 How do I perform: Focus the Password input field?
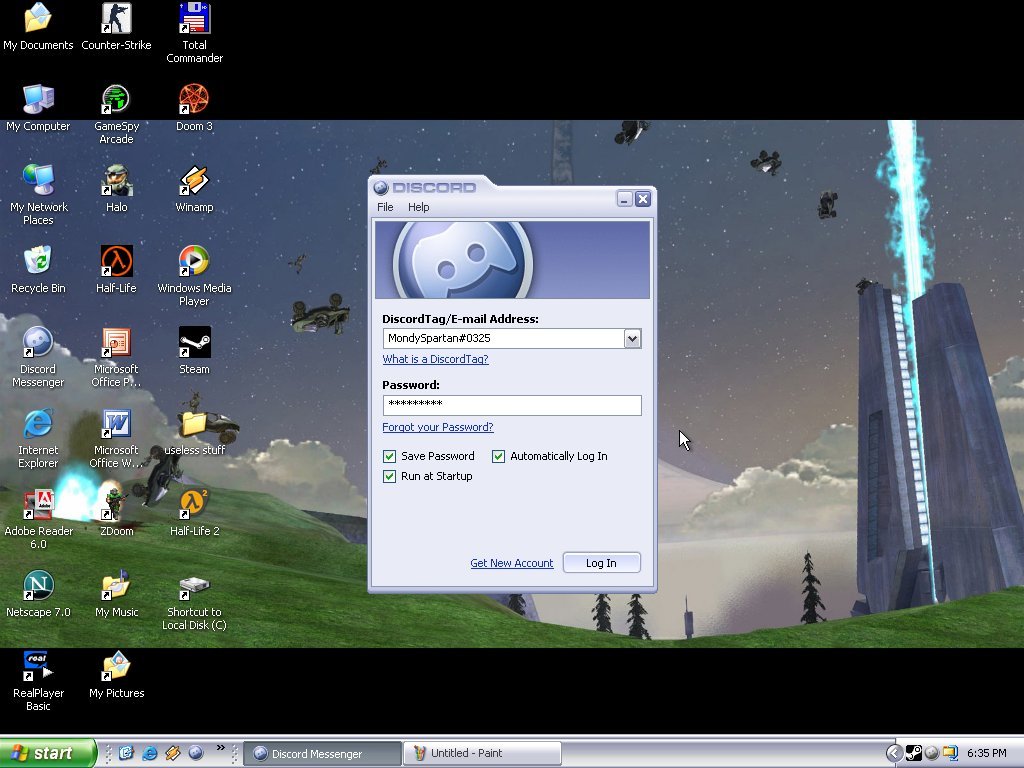click(x=512, y=405)
